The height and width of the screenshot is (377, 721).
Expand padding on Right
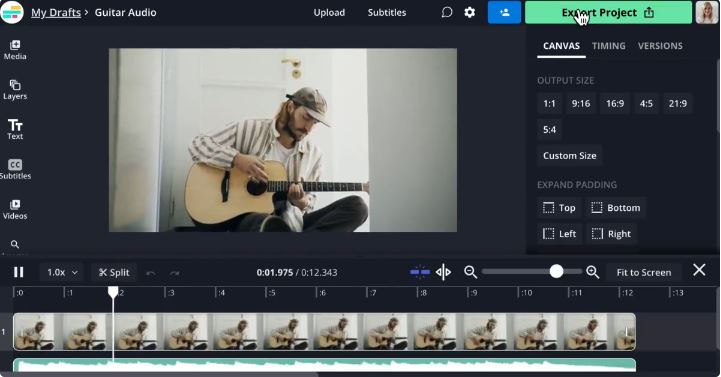pos(611,234)
